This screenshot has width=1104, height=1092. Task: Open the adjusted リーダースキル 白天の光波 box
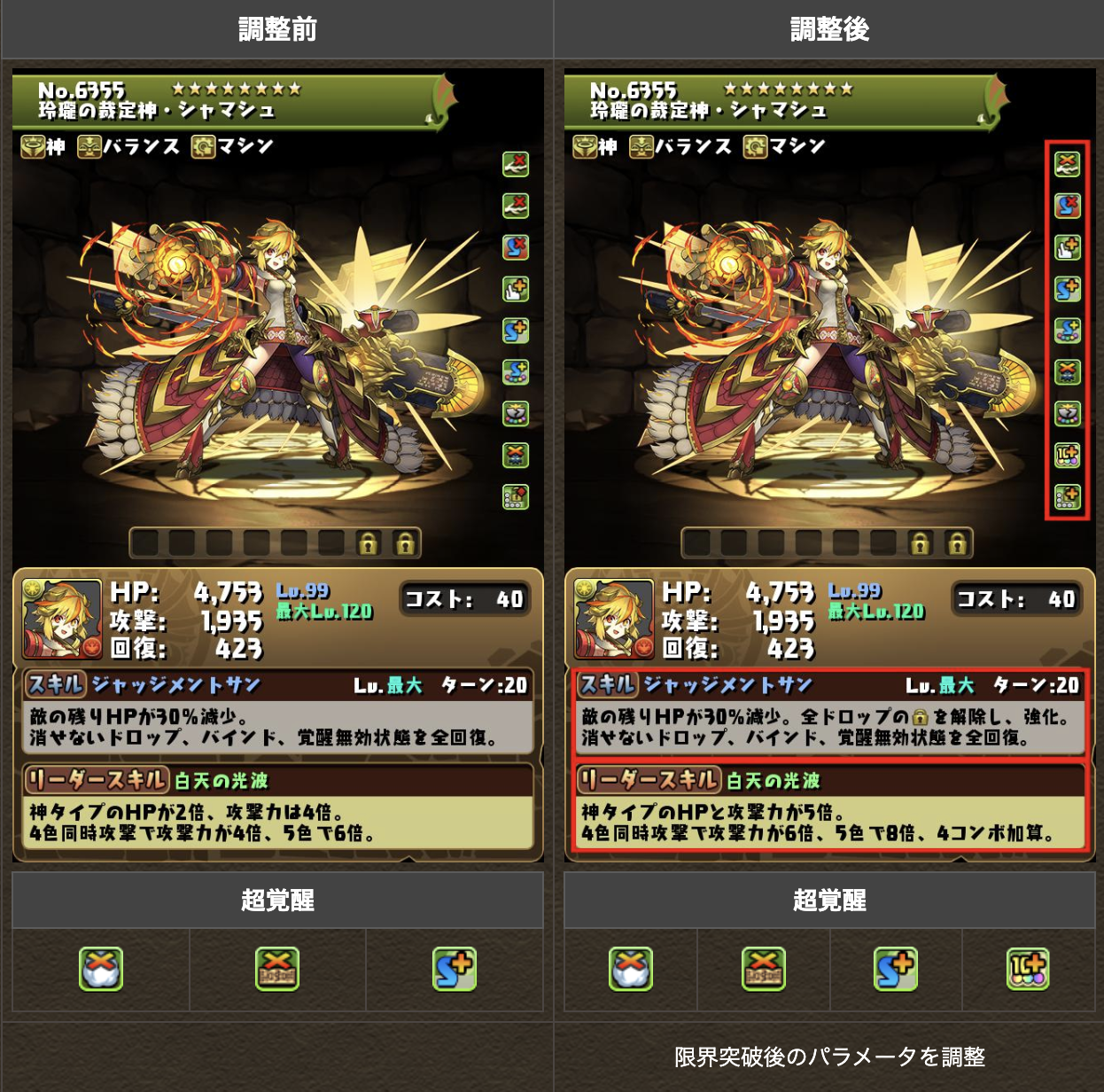pos(829,807)
